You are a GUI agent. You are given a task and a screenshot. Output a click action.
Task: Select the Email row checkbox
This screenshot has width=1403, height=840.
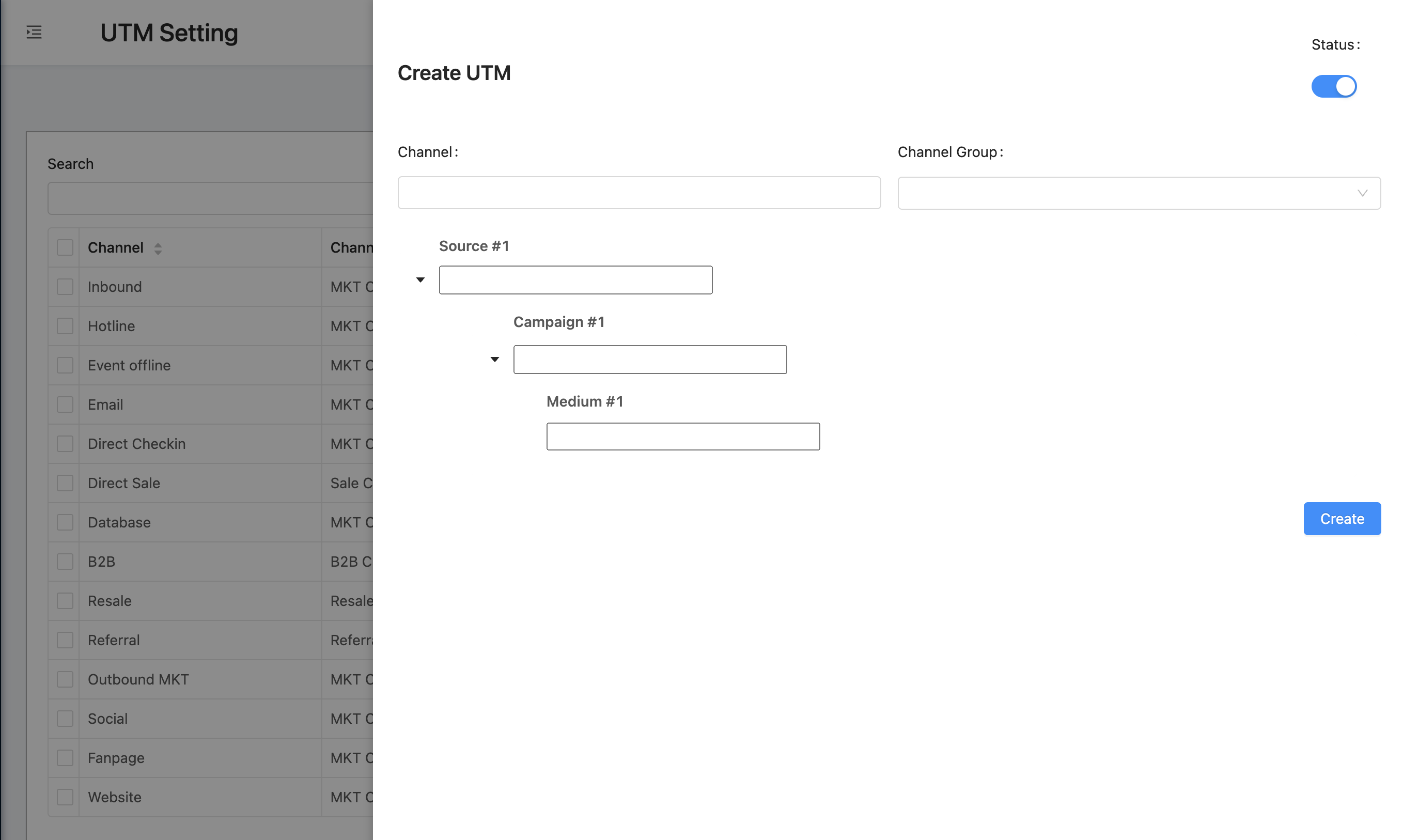tap(65, 405)
